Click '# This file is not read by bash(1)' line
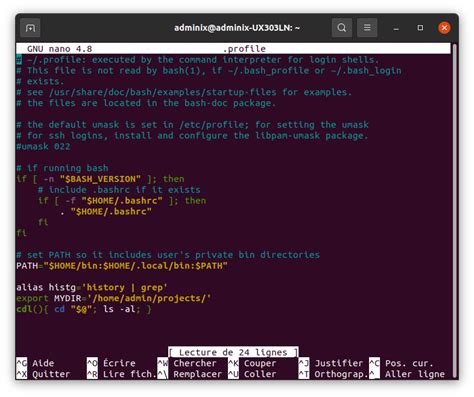 [x=209, y=70]
